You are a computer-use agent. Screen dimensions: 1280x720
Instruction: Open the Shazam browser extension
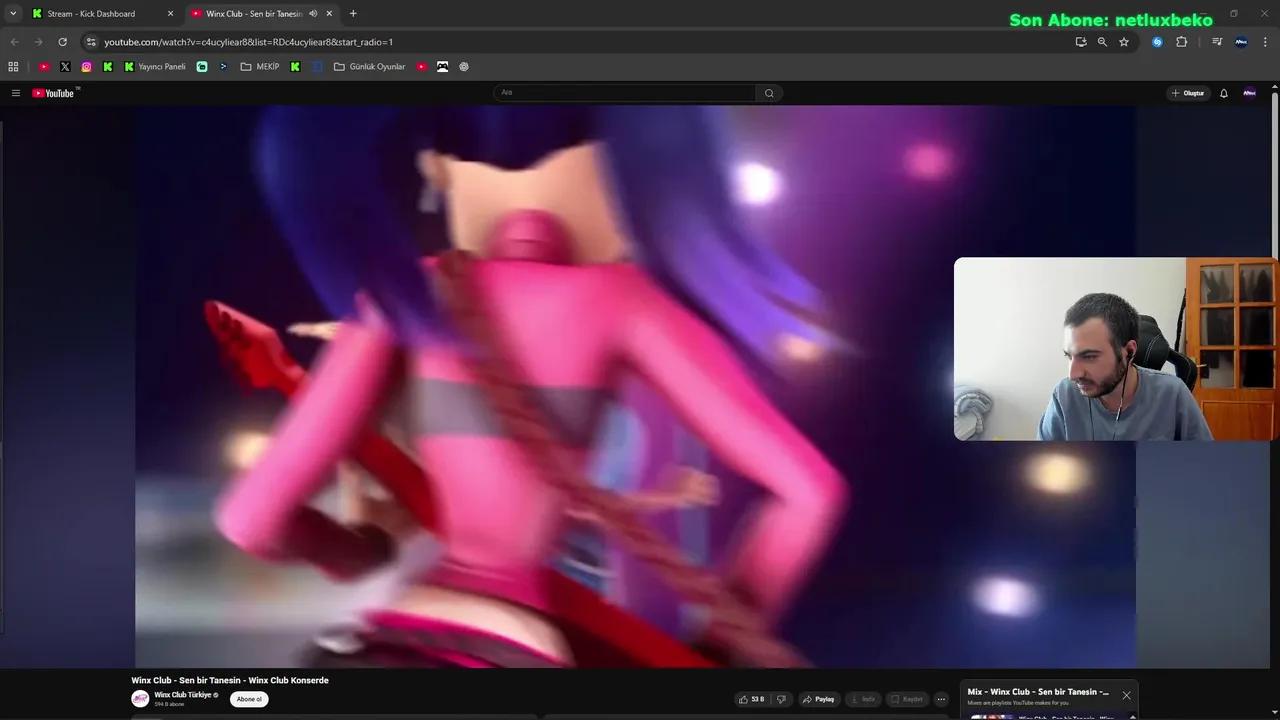pyautogui.click(x=1157, y=42)
